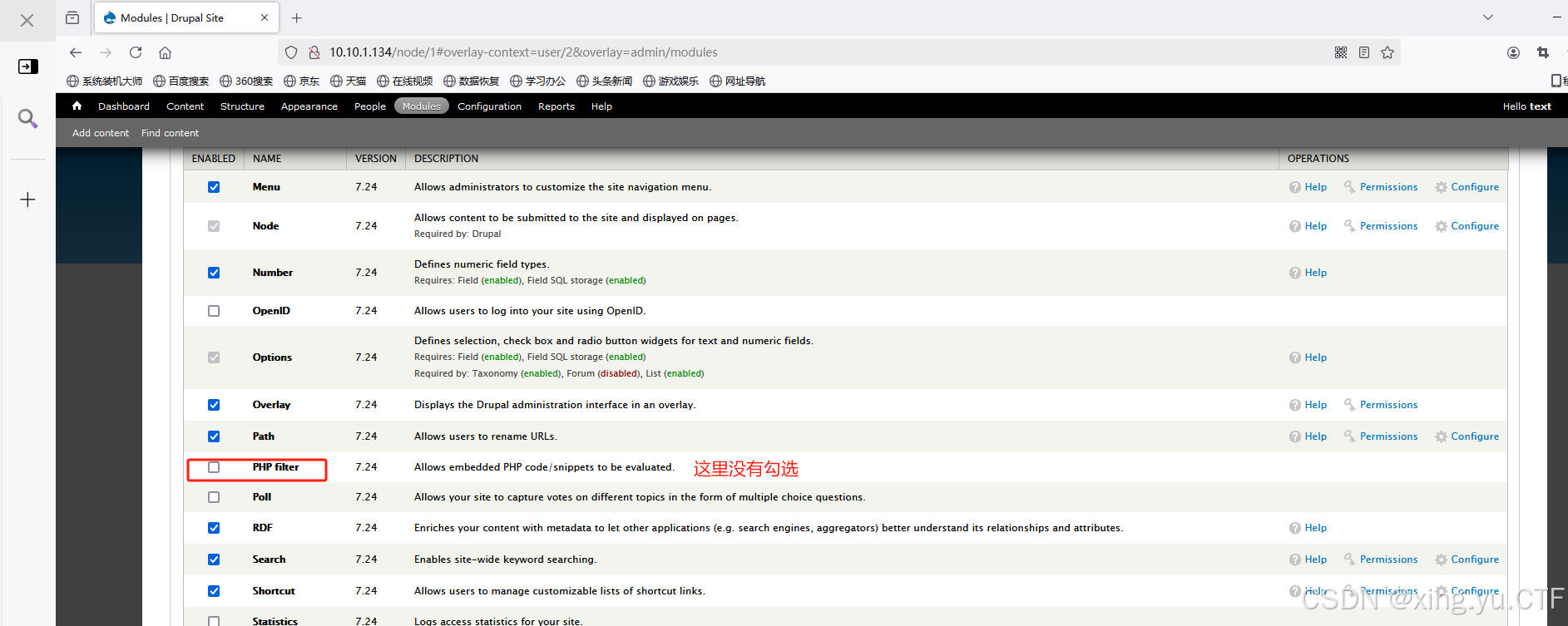Open Permissions link for Node module

(x=1388, y=226)
